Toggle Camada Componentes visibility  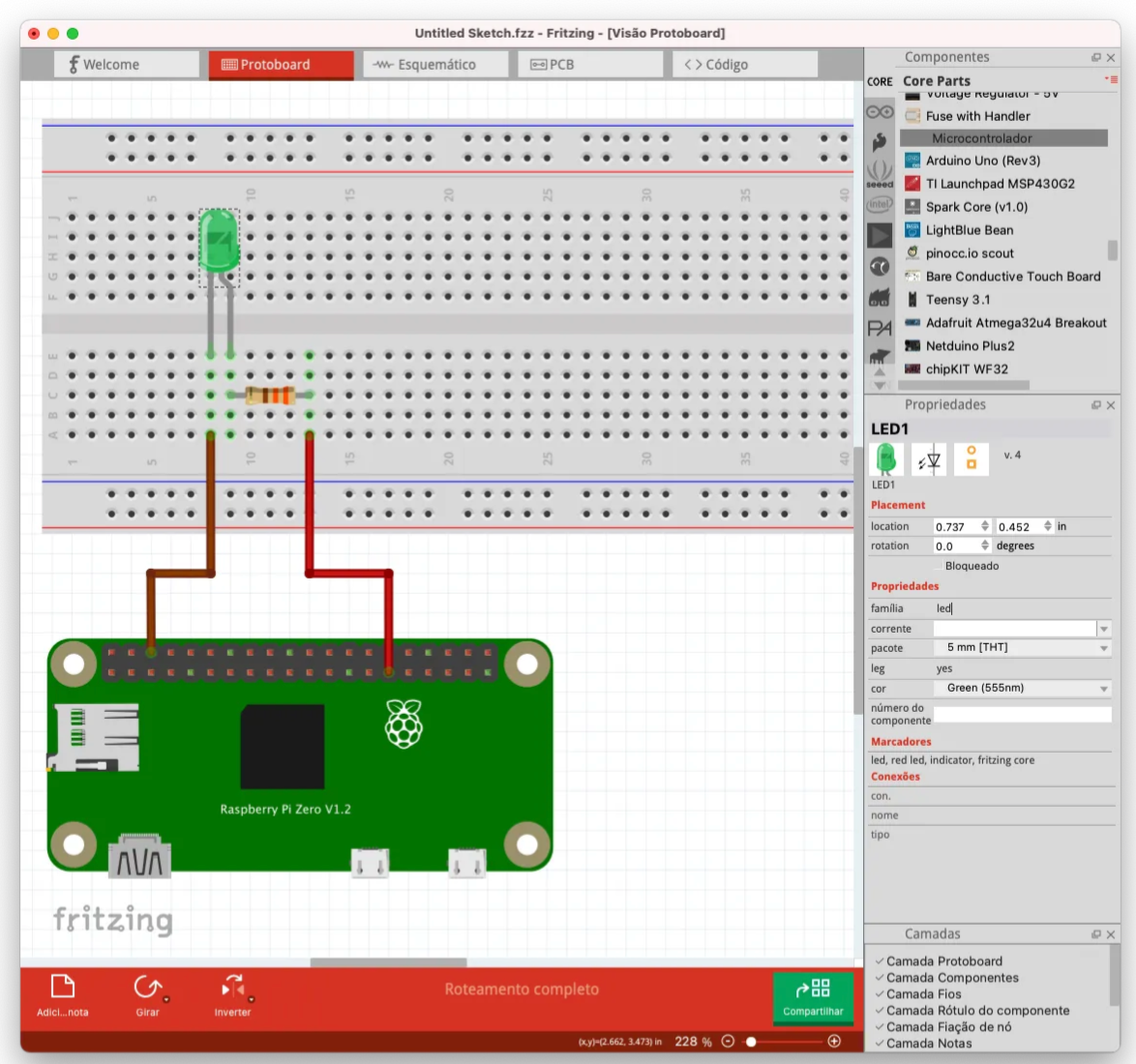click(879, 978)
